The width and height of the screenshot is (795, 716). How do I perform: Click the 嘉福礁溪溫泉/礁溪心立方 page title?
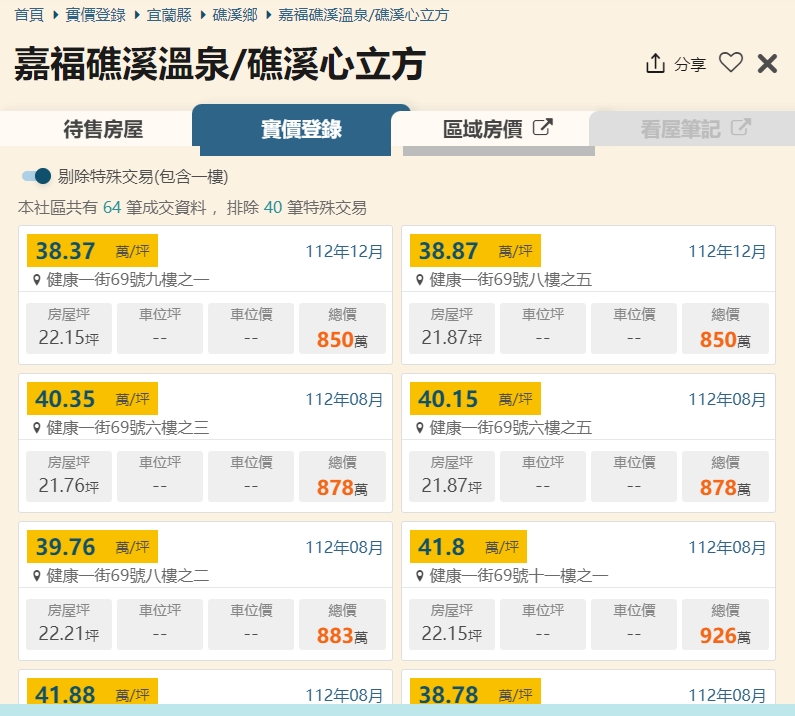coord(220,64)
